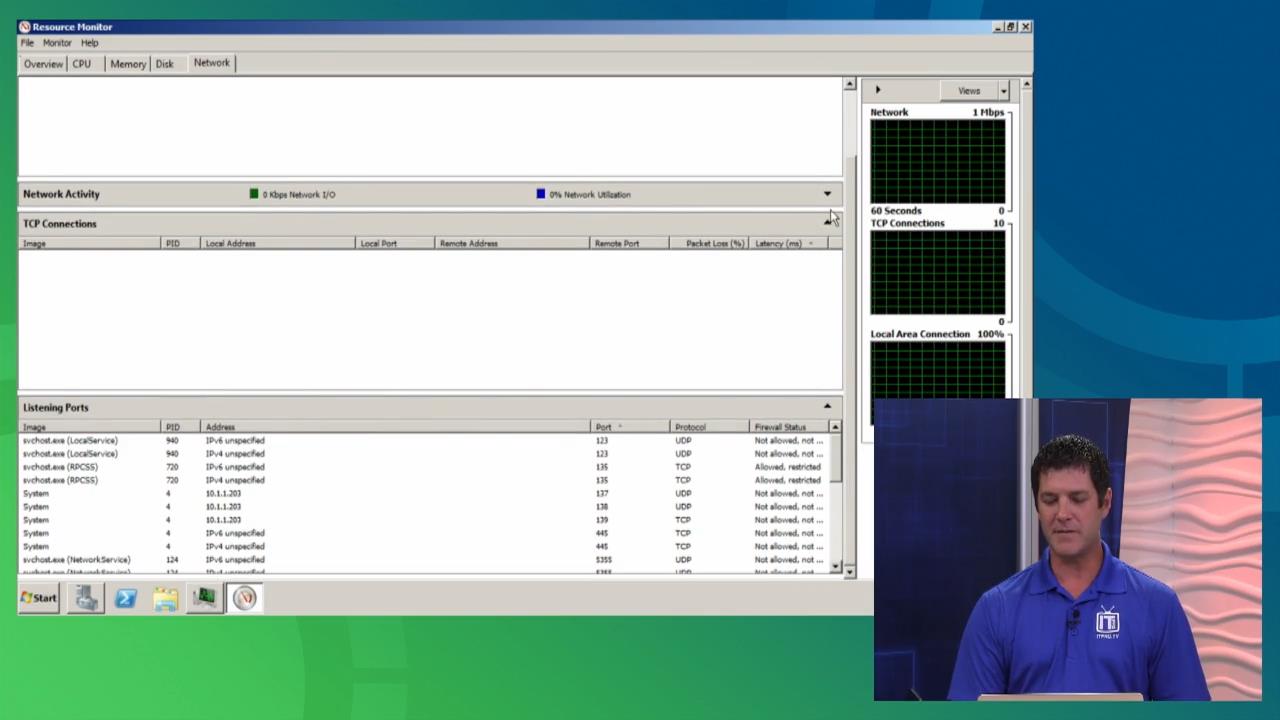
Task: Open the File menu
Action: (28, 43)
